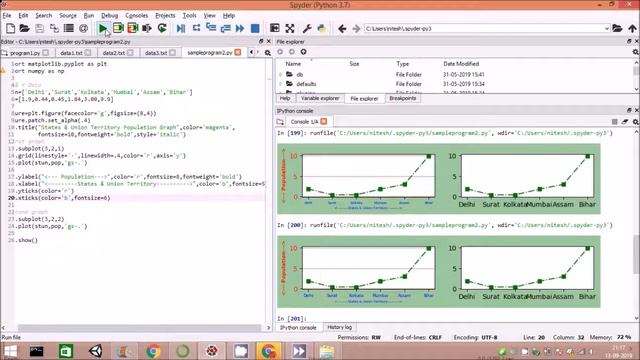
Task: Click the Save all files icon
Action: [x=54, y=28]
